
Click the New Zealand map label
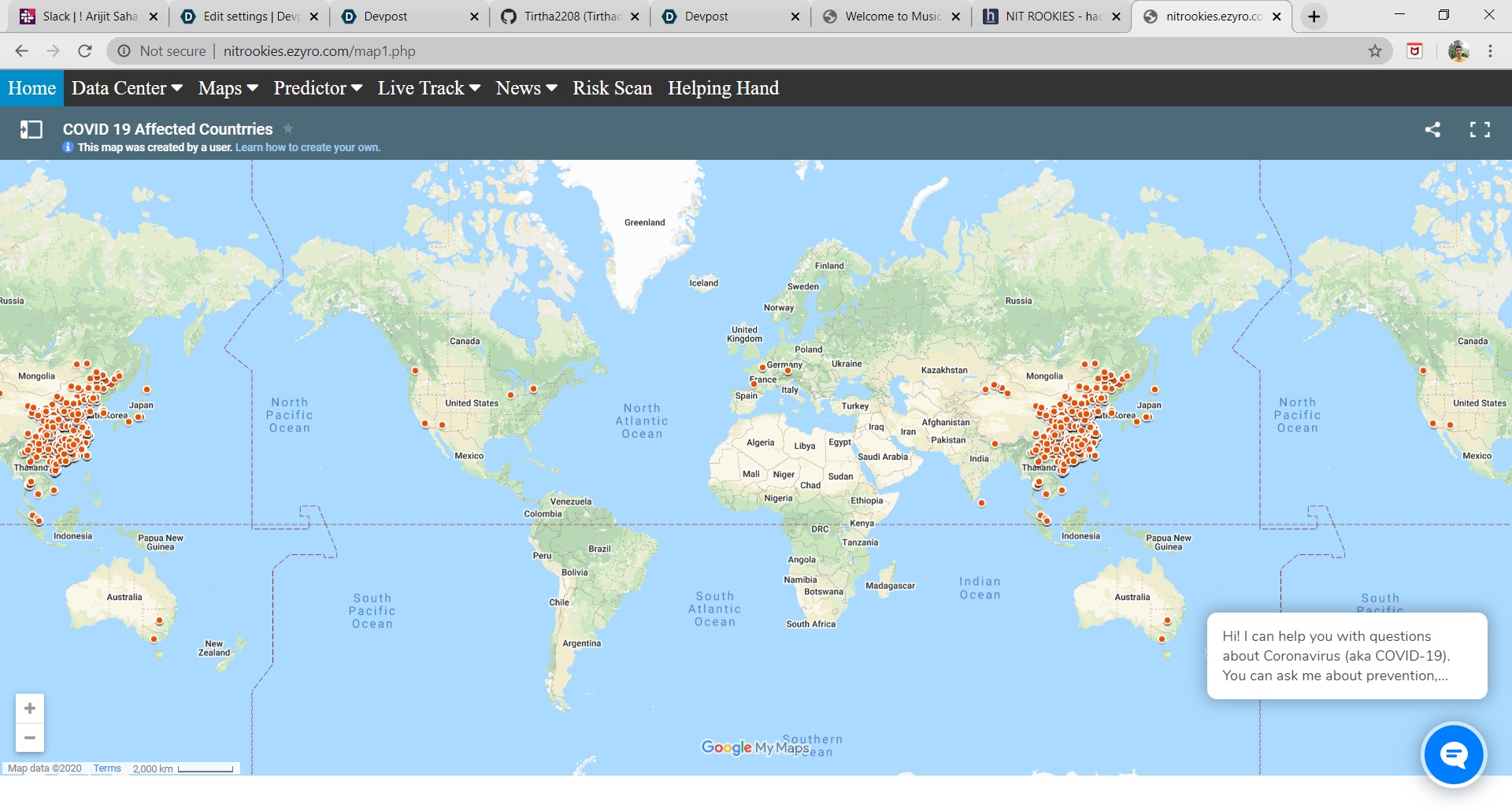click(x=213, y=648)
